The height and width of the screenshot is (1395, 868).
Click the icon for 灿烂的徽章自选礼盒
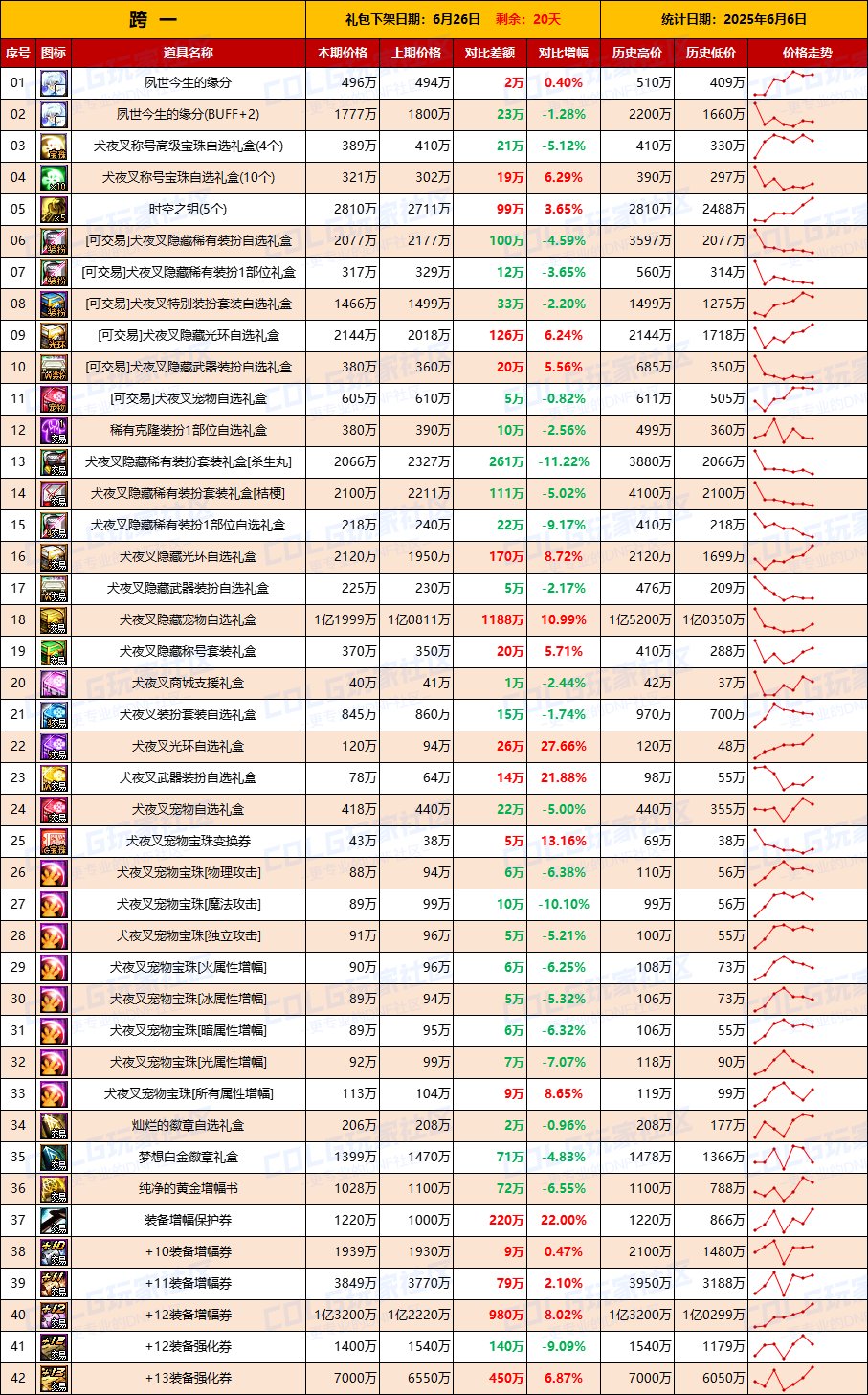coord(54,1126)
